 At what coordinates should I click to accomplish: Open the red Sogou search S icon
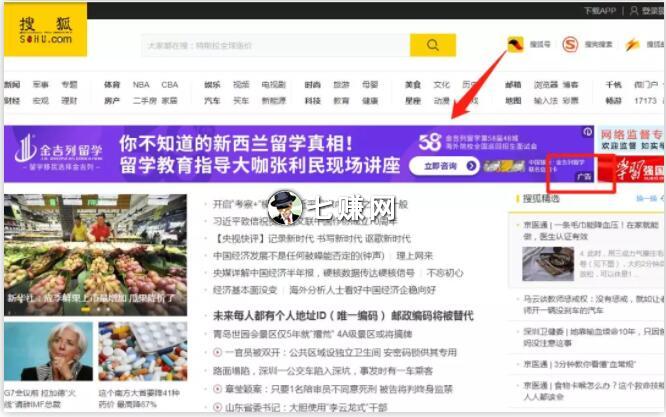(x=570, y=44)
